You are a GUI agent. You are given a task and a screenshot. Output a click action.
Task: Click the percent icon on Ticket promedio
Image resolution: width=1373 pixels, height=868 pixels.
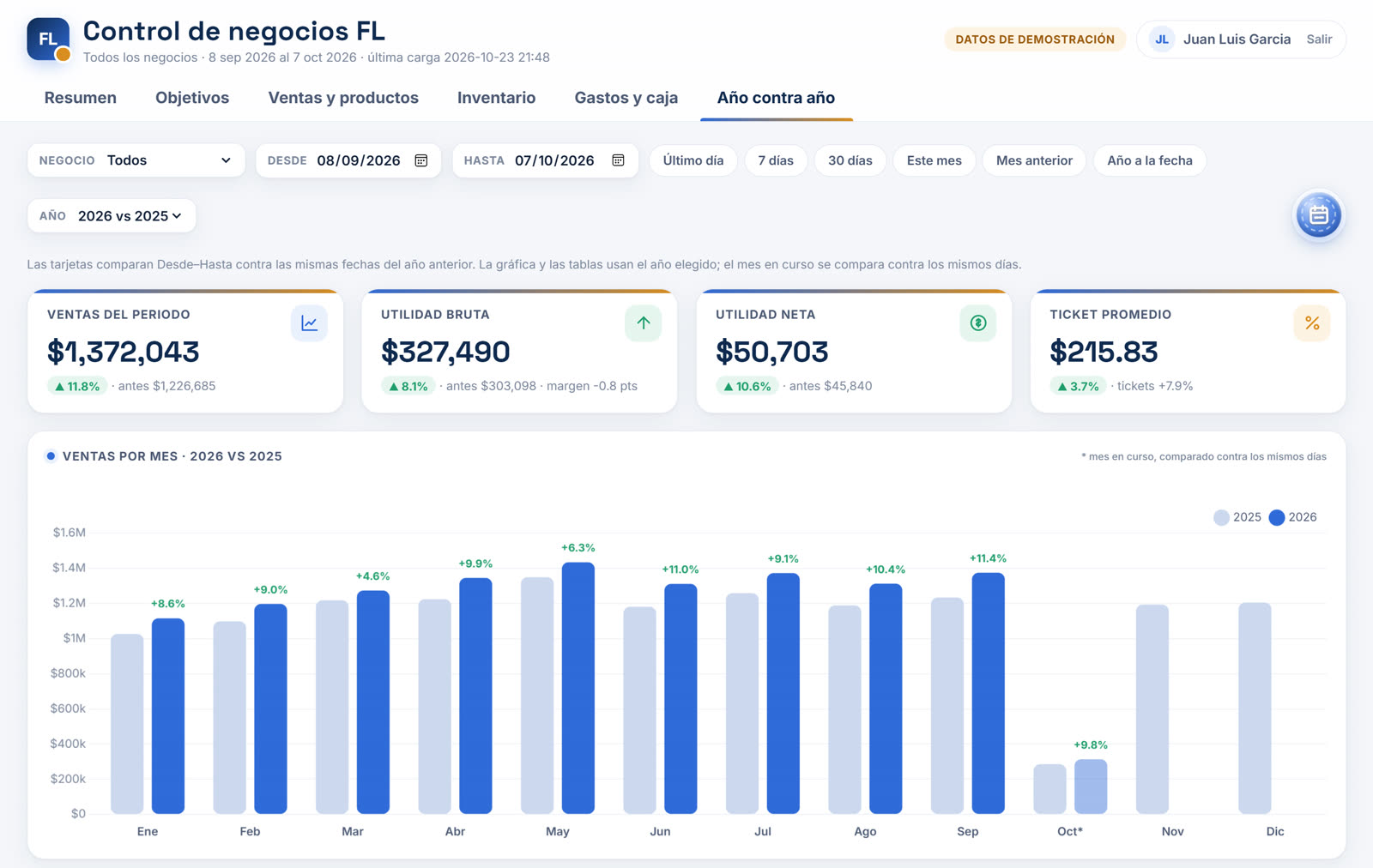click(1312, 323)
